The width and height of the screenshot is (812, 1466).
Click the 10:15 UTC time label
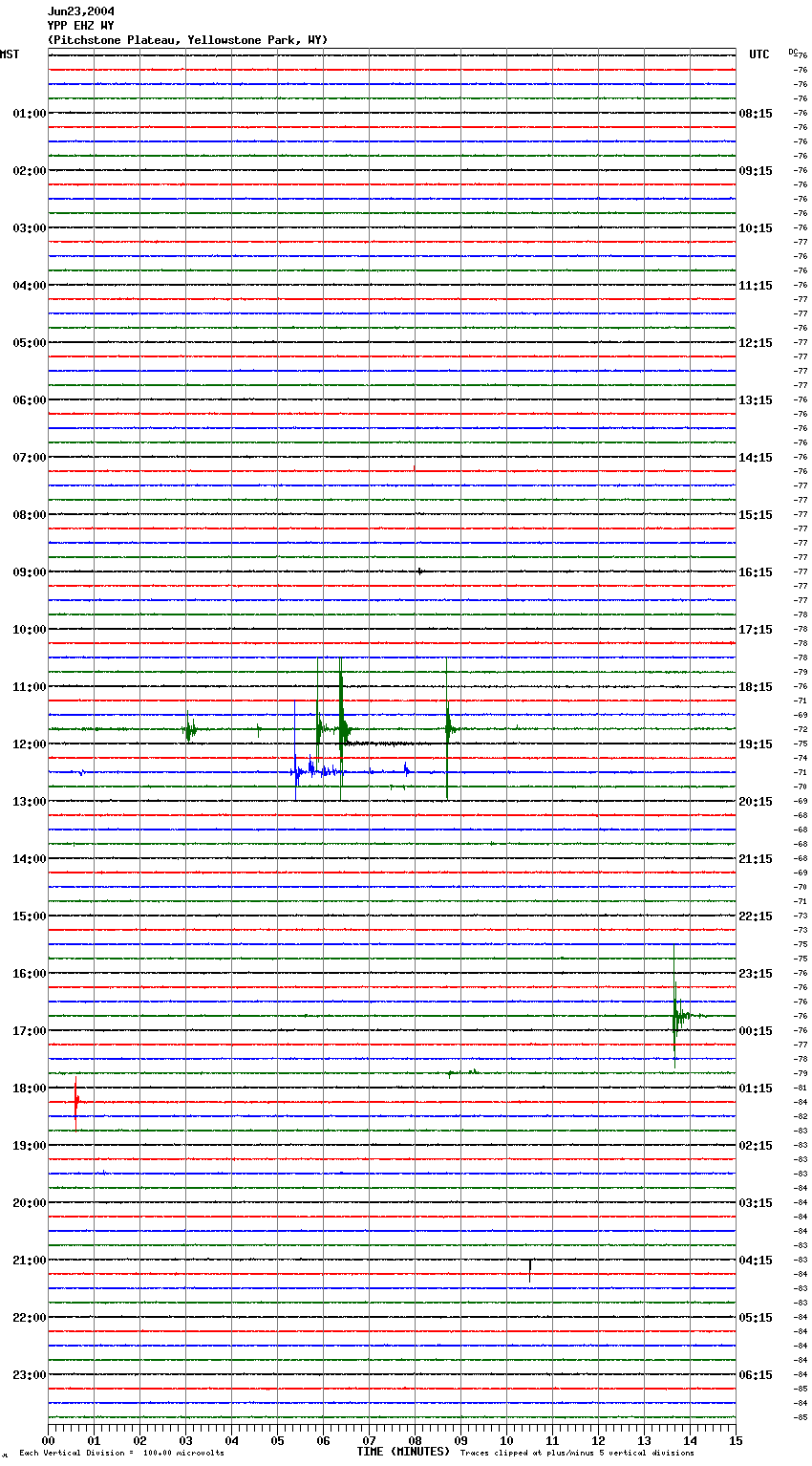(x=756, y=227)
